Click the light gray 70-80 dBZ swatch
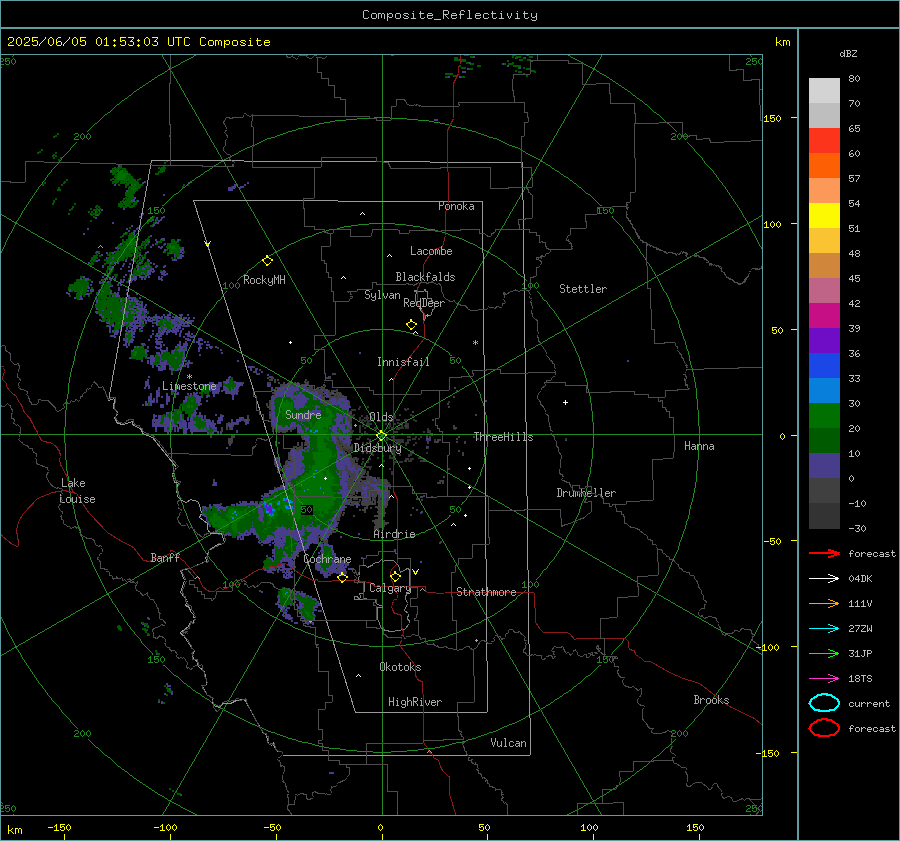The width and height of the screenshot is (900, 841). tap(824, 91)
